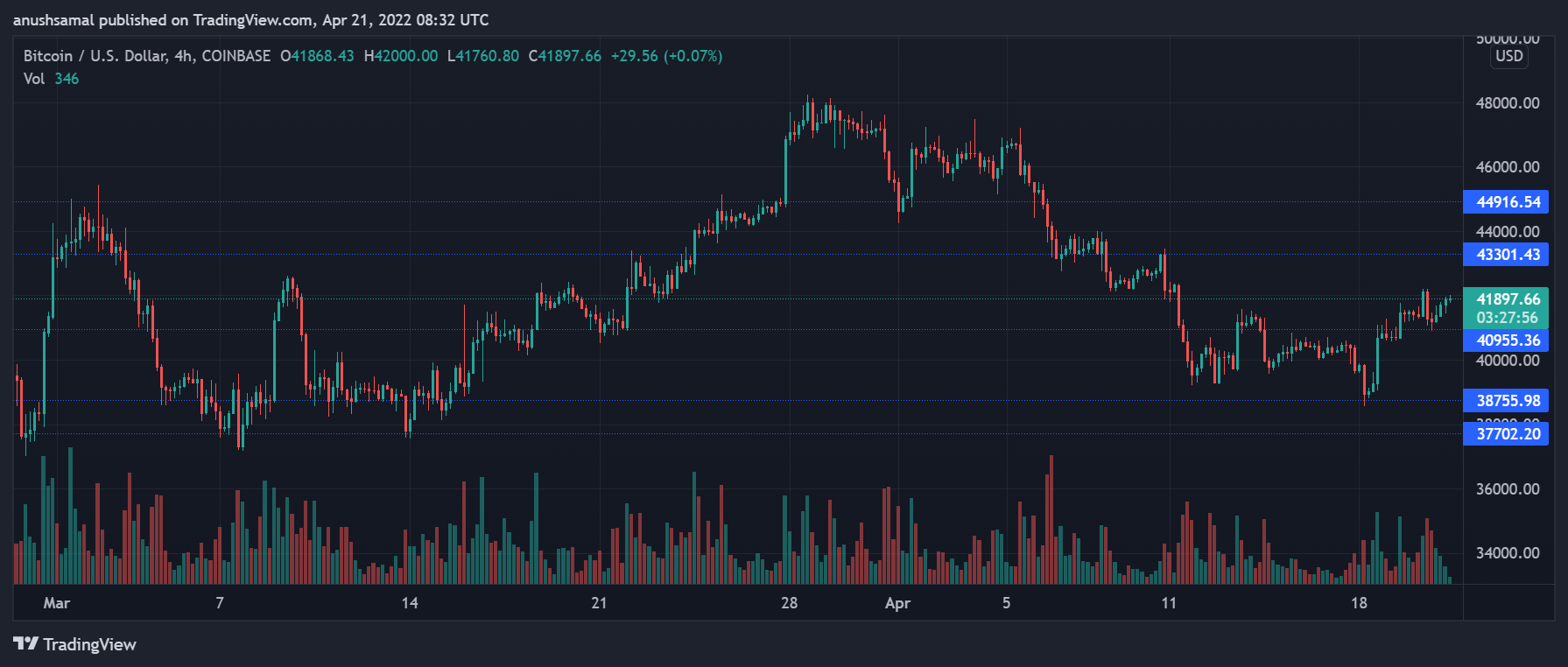This screenshot has width=1568, height=667.
Task: Select the 38755.98 price level label
Action: 1506,401
